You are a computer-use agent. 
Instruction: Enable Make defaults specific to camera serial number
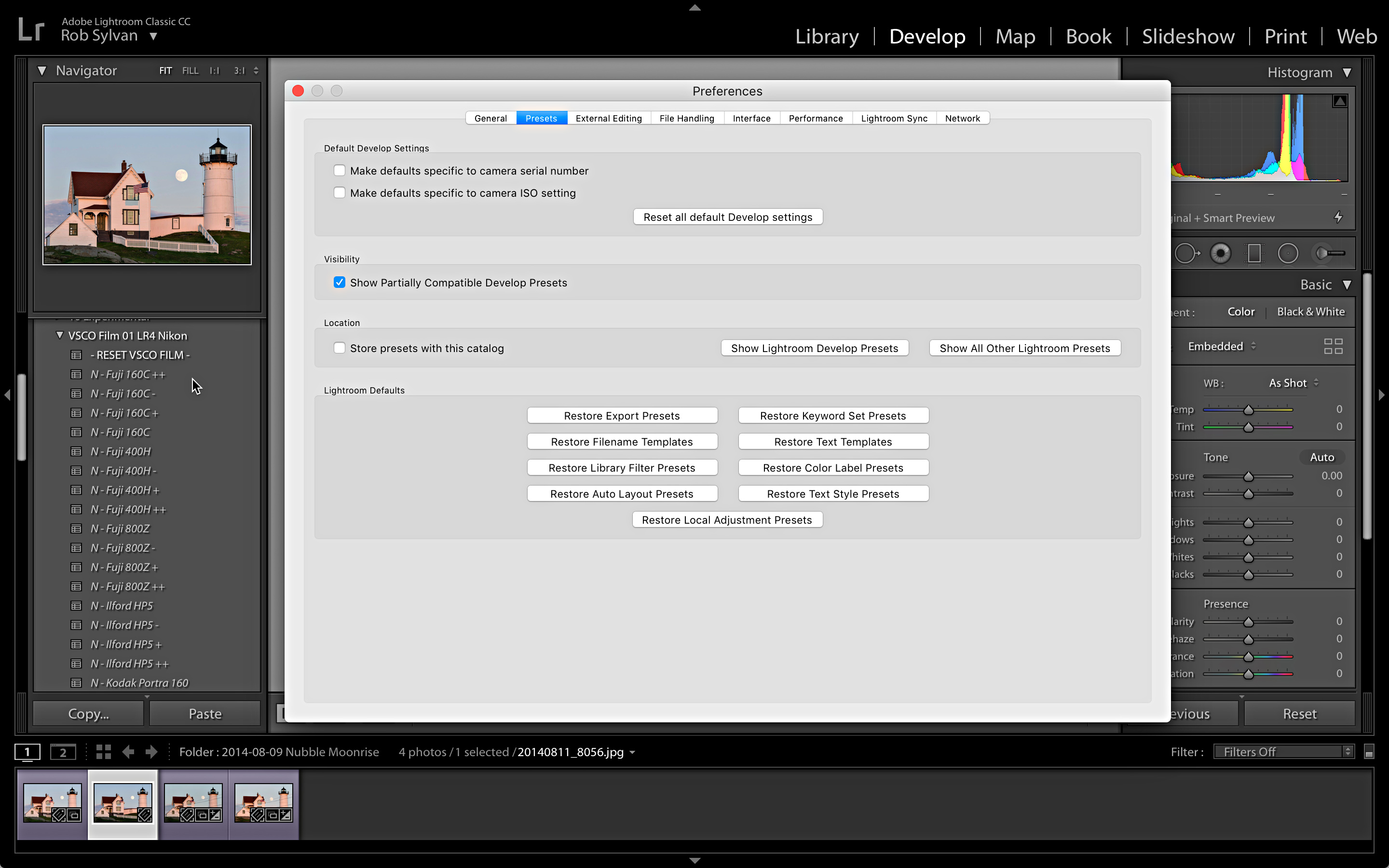point(339,170)
